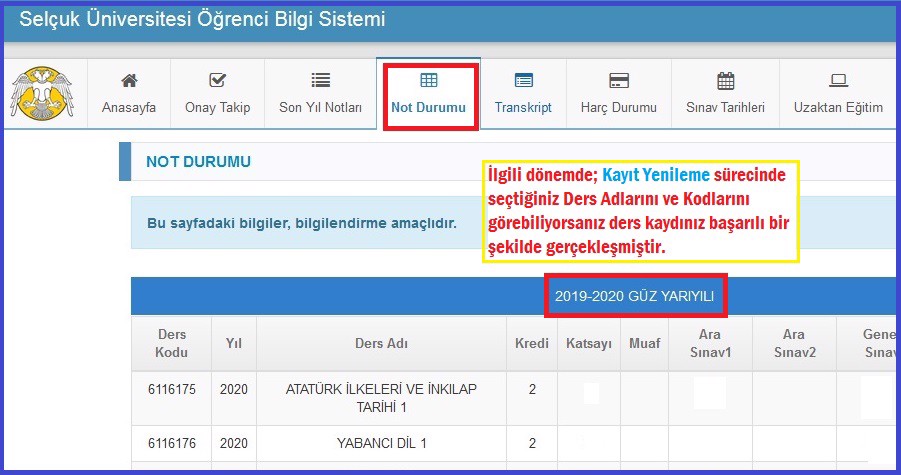Open the Transkript tab
The height and width of the screenshot is (475, 901).
[523, 107]
